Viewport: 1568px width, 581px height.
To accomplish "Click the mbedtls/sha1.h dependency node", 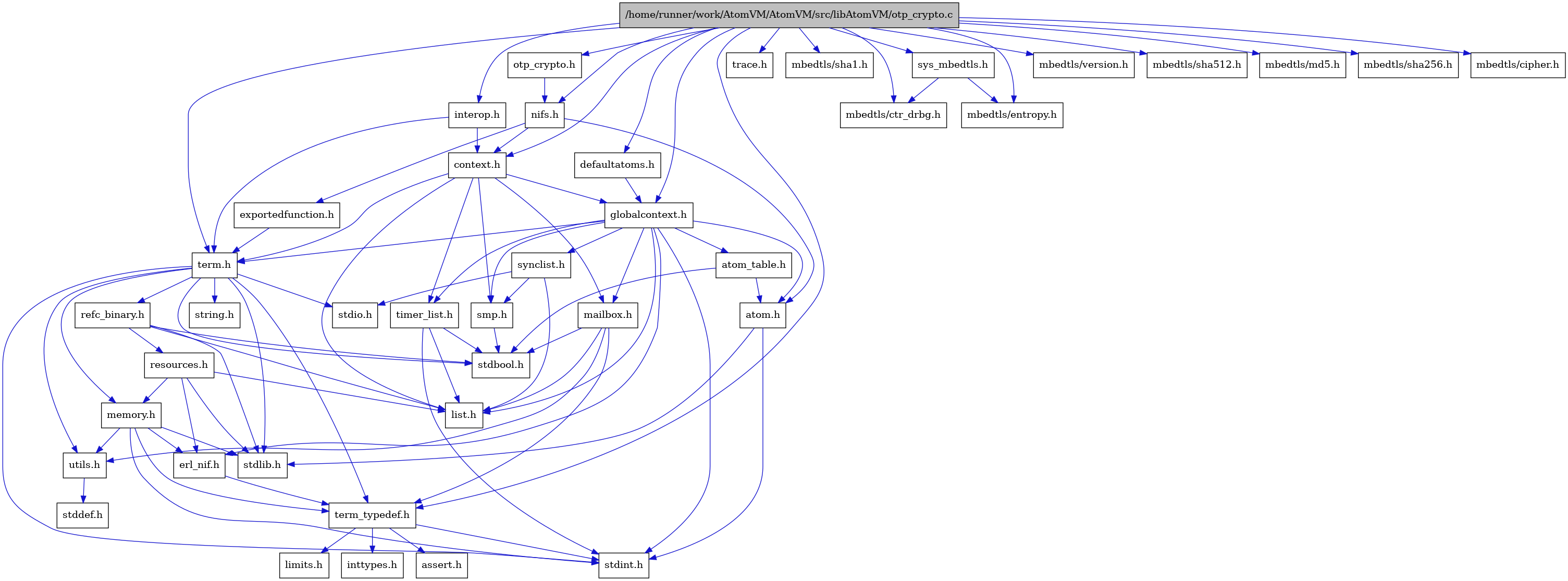I will point(832,64).
